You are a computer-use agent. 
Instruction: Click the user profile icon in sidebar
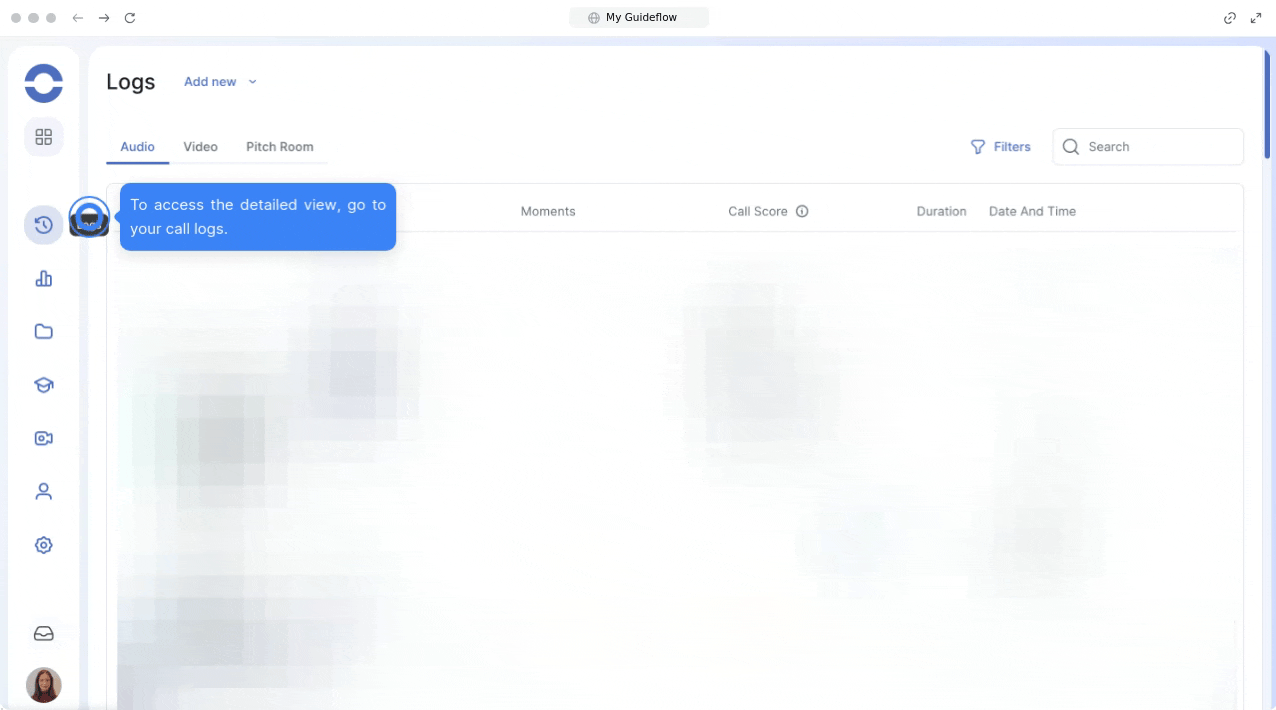[x=44, y=492]
